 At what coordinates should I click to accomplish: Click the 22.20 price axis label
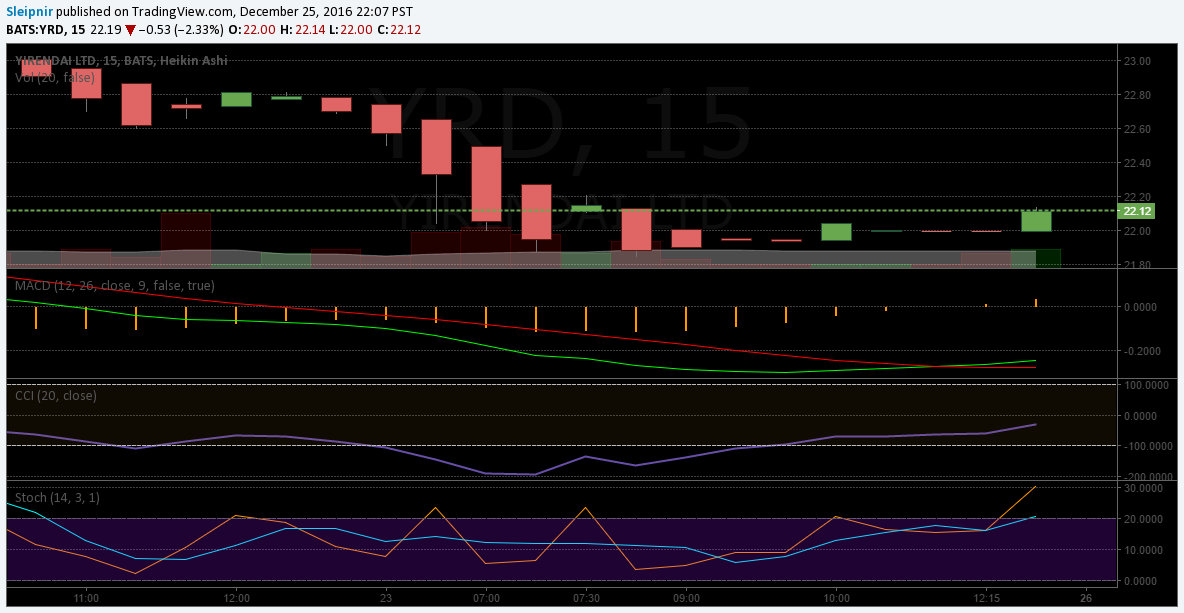coord(1136,197)
